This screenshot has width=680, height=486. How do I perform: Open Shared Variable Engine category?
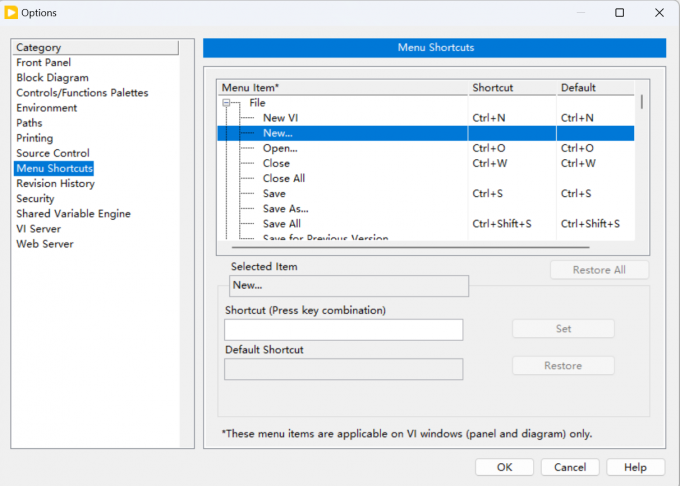point(73,214)
